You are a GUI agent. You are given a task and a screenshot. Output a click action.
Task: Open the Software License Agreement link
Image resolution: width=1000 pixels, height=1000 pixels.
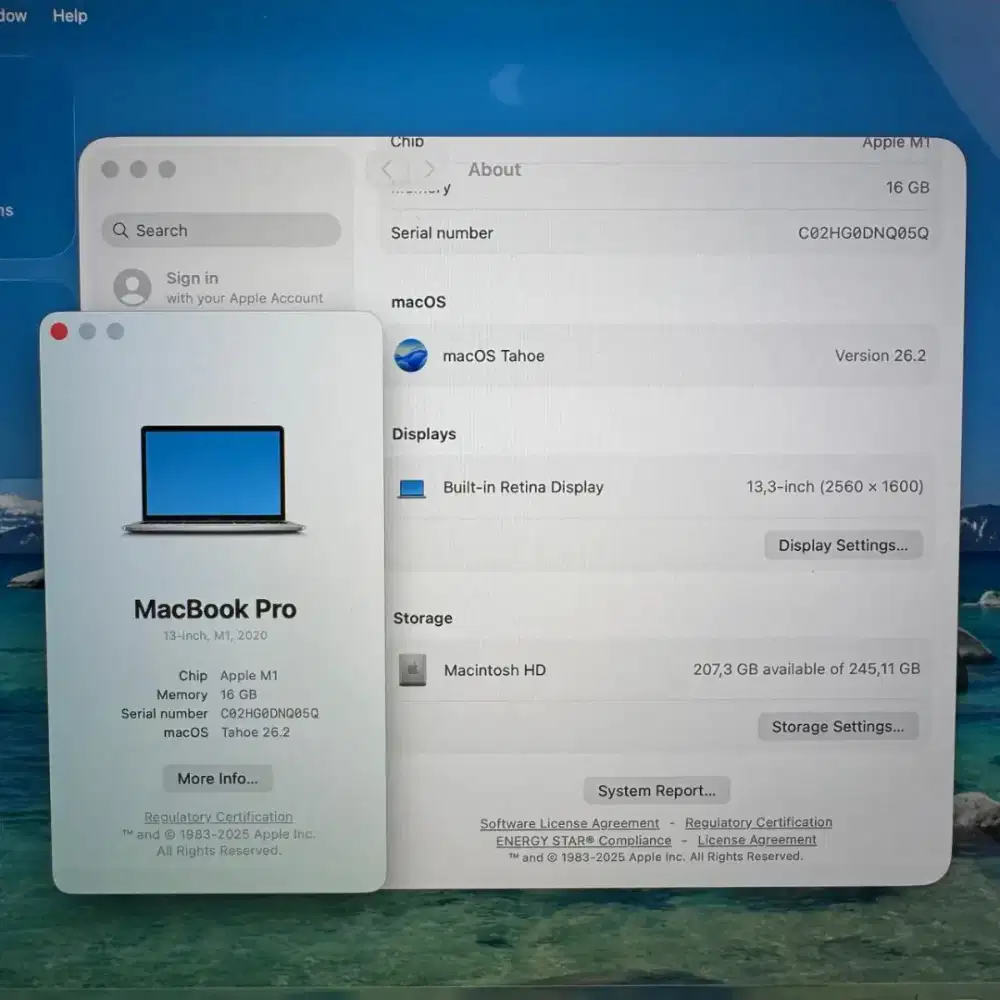pos(569,823)
